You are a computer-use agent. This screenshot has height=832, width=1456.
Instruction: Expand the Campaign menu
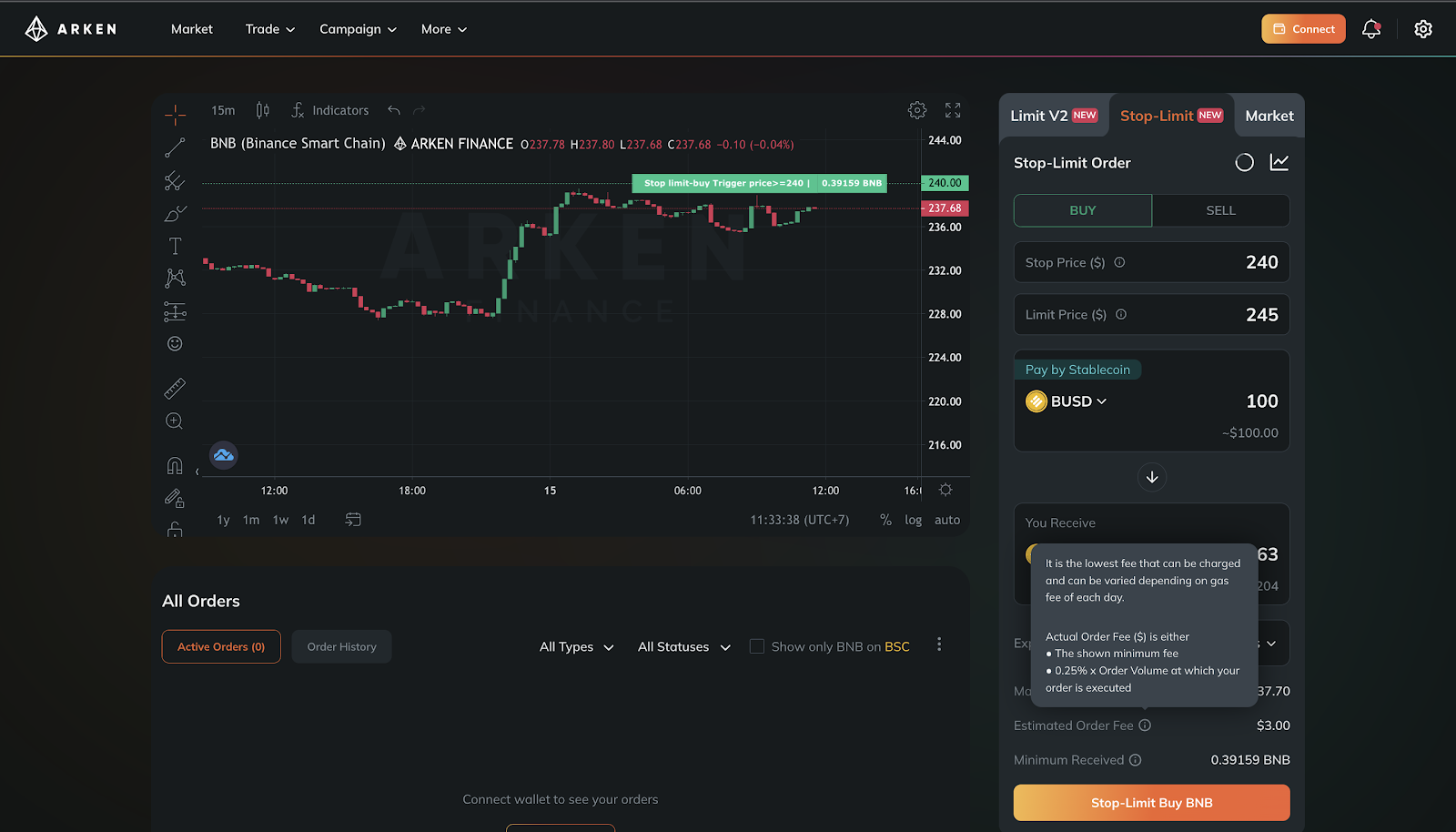point(358,29)
